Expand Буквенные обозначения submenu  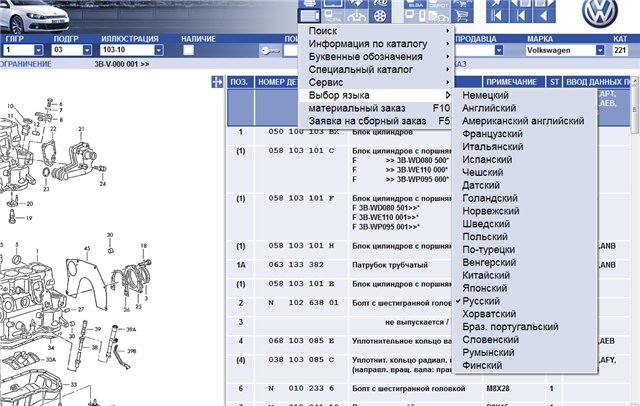click(376, 57)
